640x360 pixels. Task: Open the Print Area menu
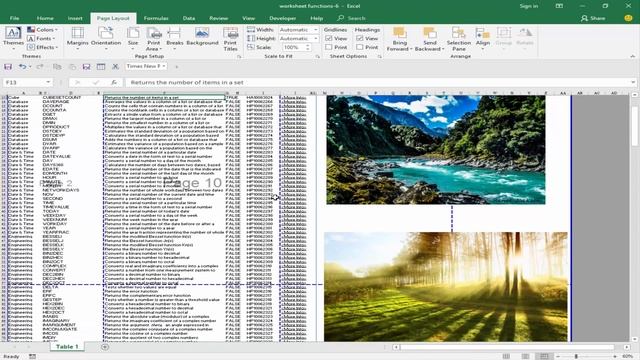153,39
